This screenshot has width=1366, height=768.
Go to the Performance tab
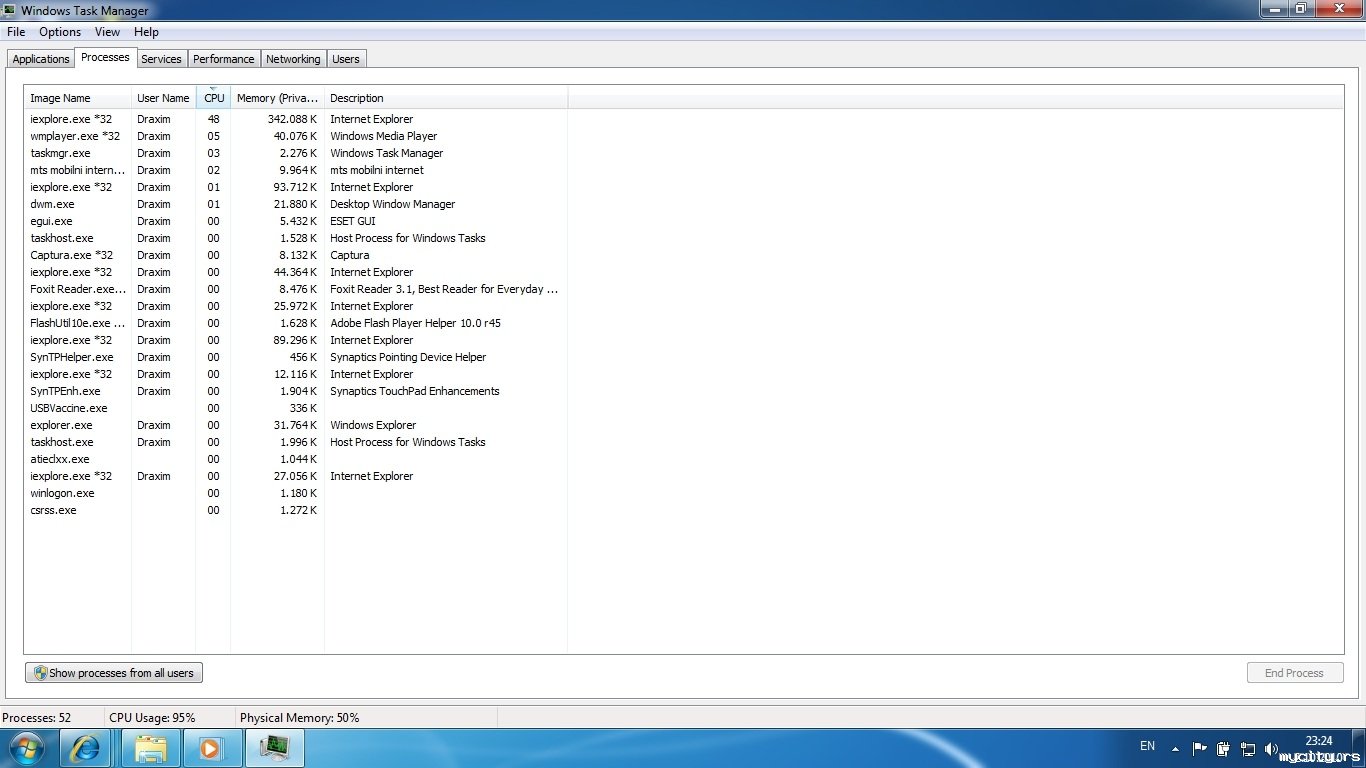click(x=224, y=59)
